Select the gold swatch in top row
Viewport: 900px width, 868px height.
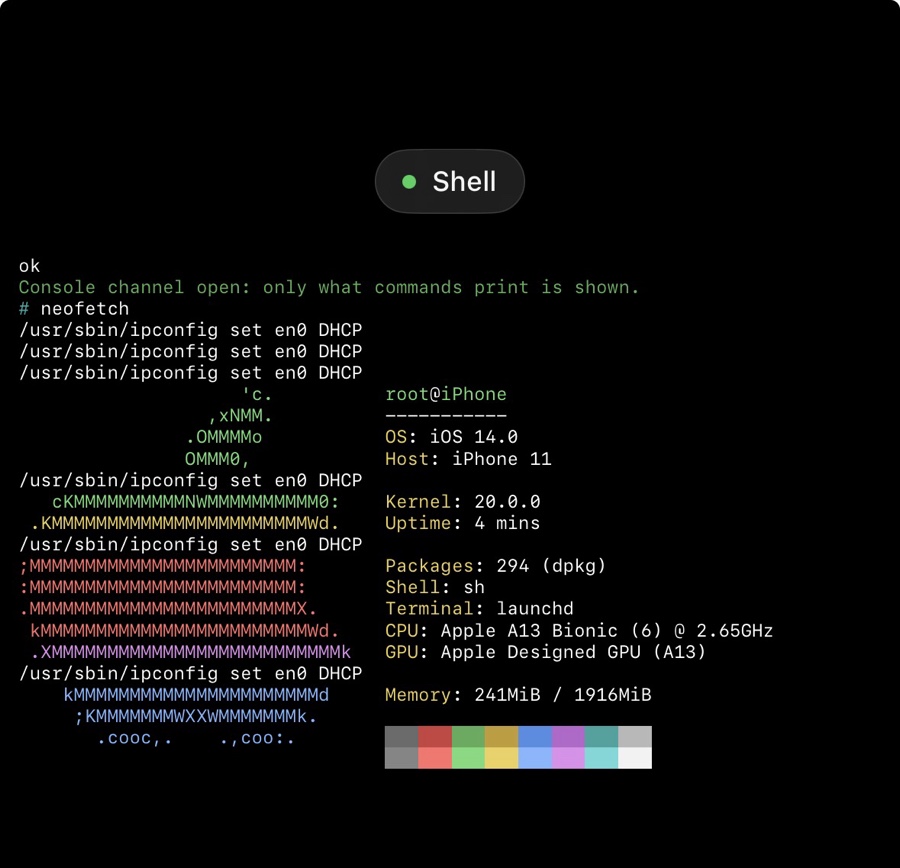[x=502, y=737]
